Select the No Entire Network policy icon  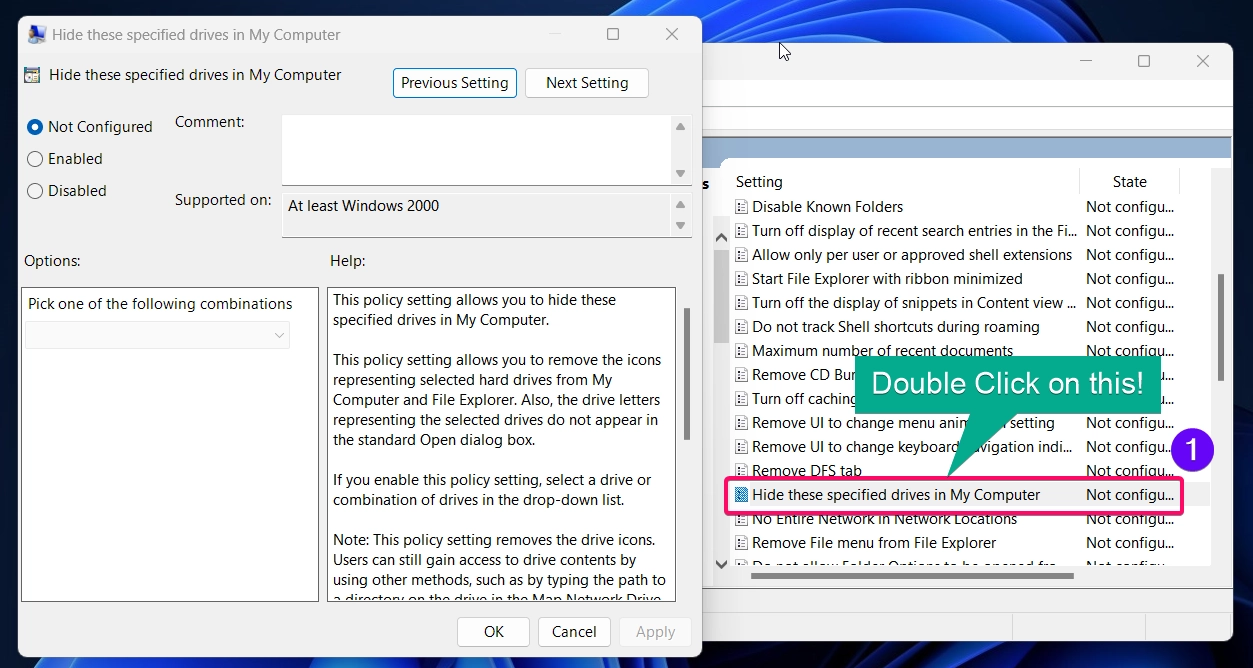click(742, 519)
